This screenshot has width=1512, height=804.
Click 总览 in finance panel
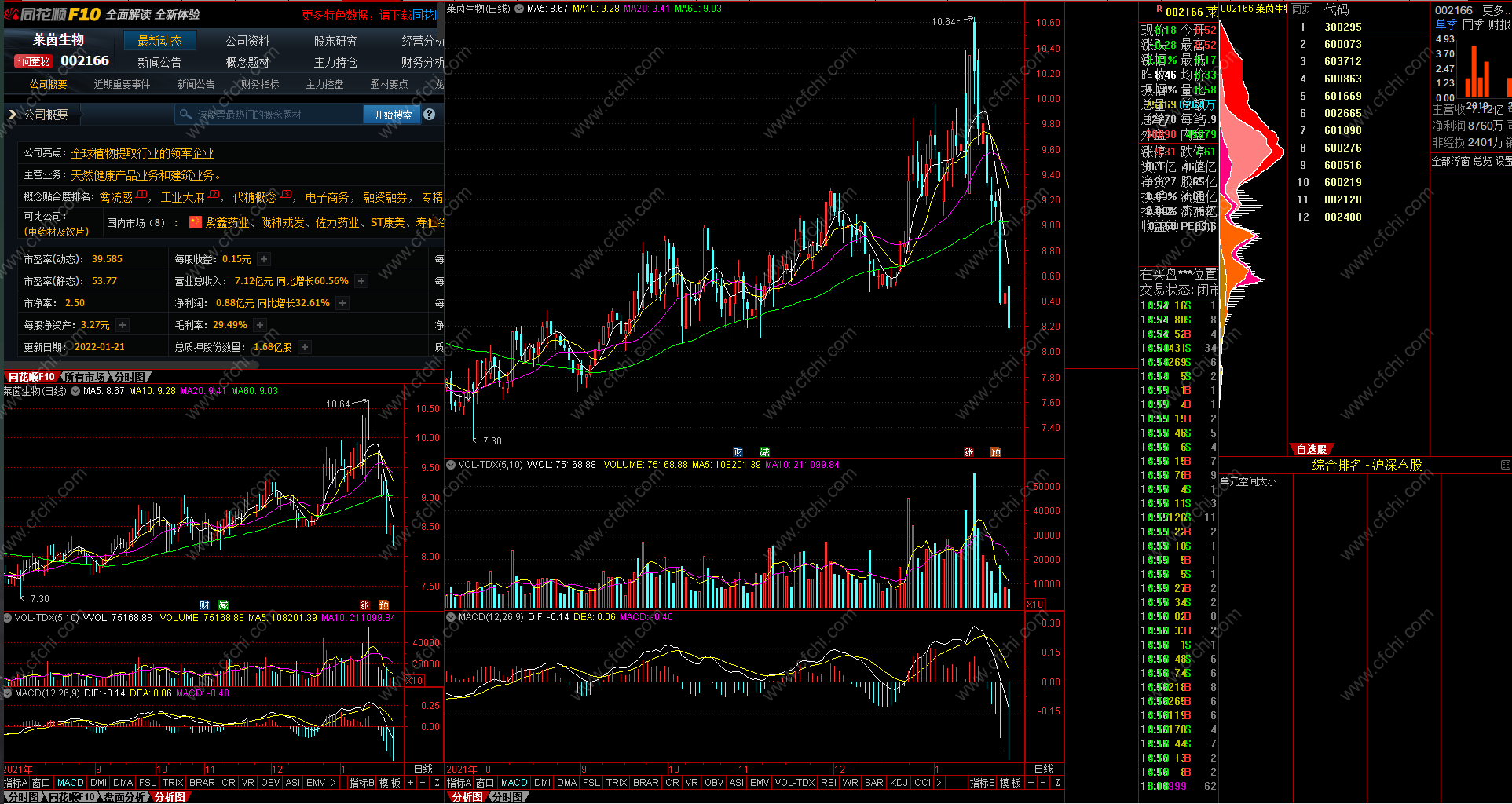(x=1482, y=161)
